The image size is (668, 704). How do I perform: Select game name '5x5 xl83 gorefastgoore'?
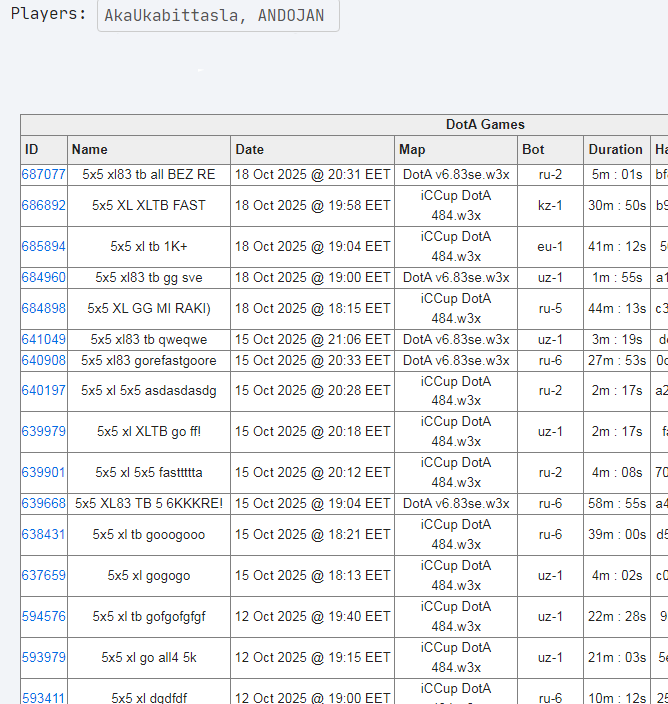149,361
